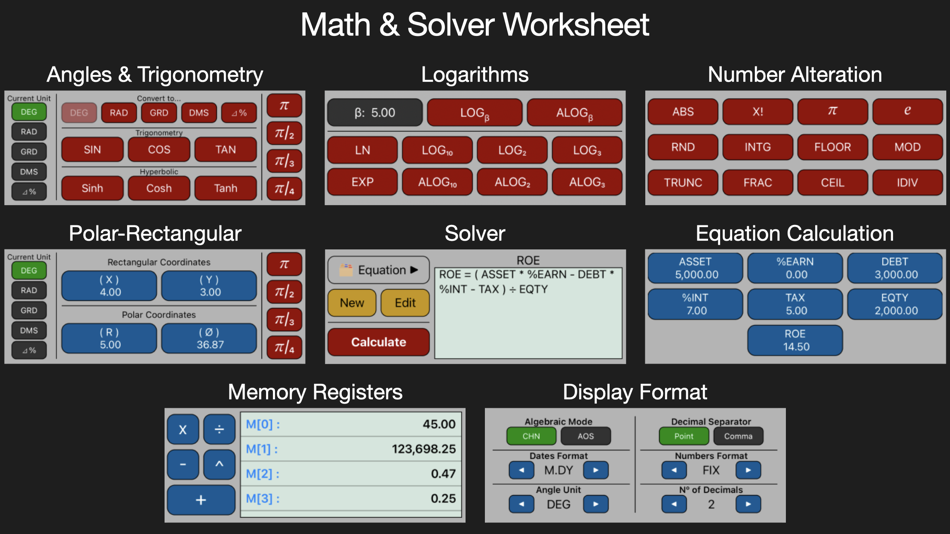Convert angle to GRD
Viewport: 950px width, 534px height.
tap(159, 113)
